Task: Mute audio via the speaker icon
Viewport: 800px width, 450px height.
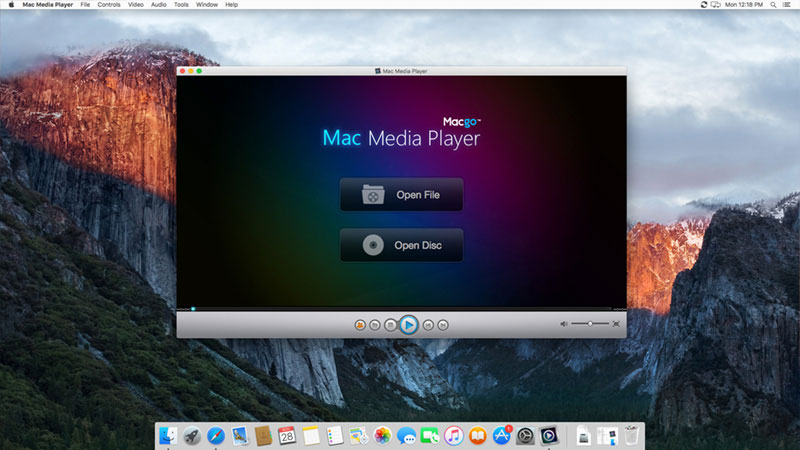Action: (564, 324)
